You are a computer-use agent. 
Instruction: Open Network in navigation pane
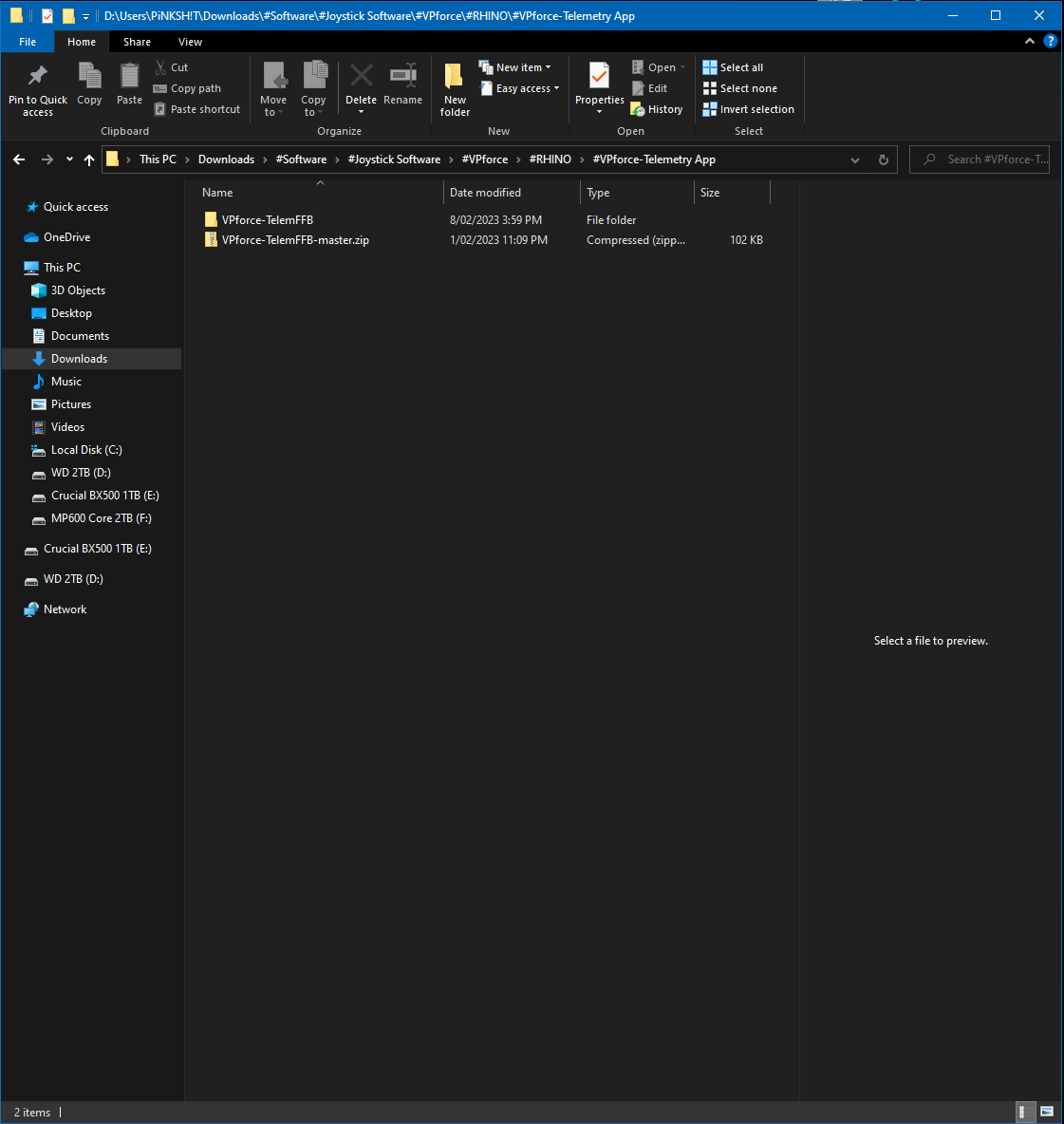[x=65, y=609]
